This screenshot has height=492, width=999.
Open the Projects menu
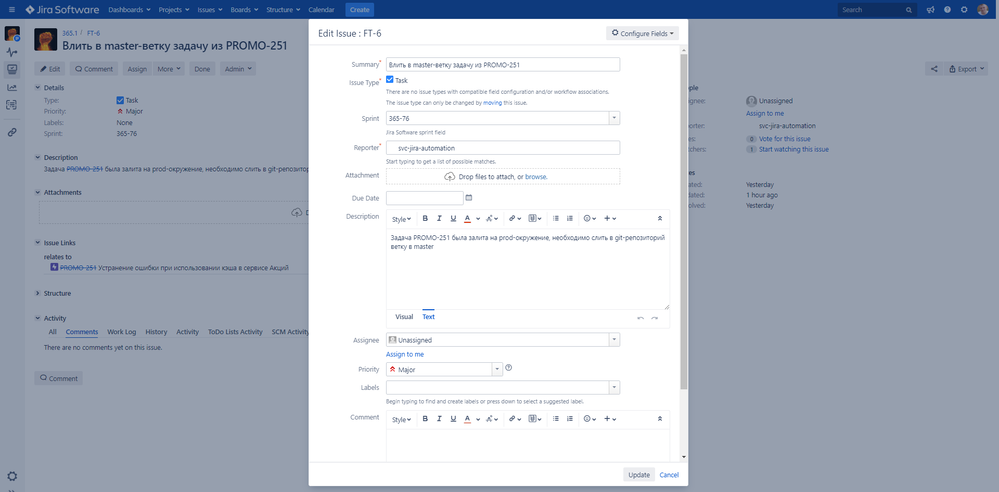(x=174, y=10)
